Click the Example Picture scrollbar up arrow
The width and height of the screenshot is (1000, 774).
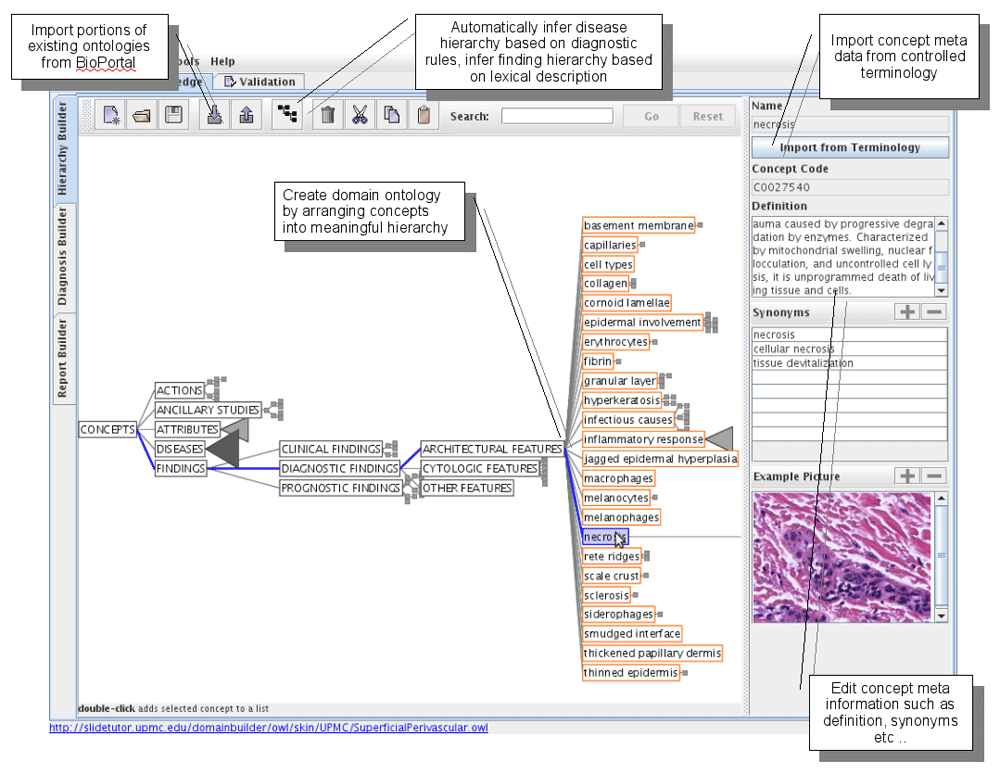tap(941, 498)
